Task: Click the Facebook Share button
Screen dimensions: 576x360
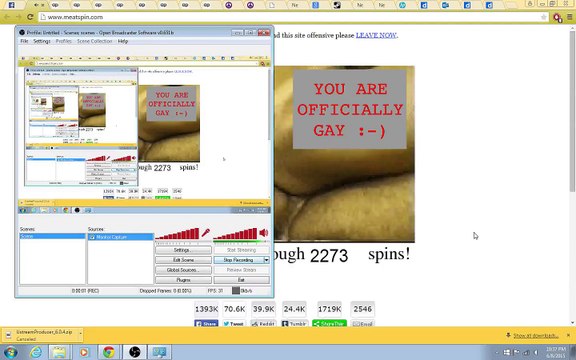Action: point(206,324)
